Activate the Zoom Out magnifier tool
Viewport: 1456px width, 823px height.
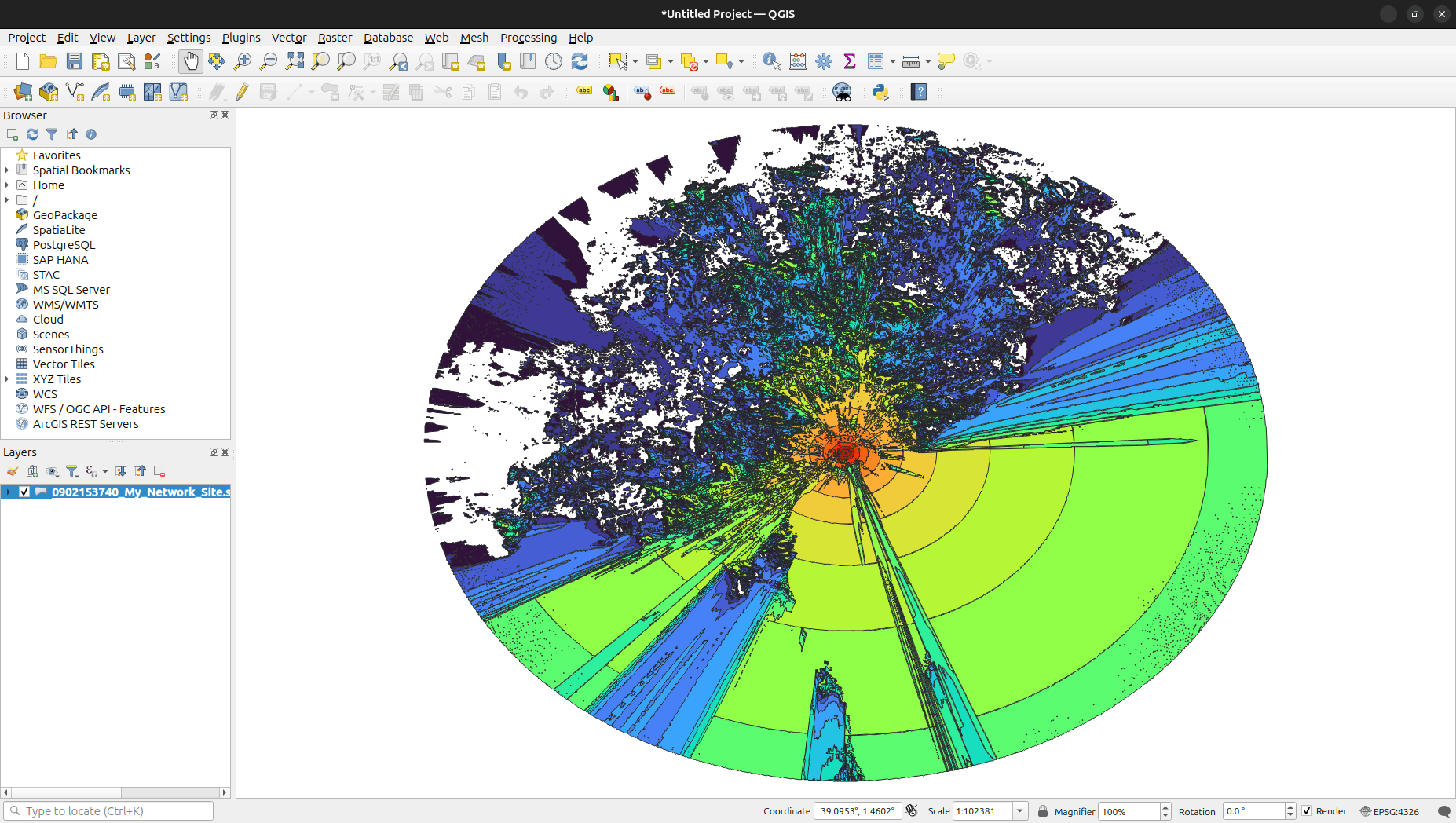(269, 61)
